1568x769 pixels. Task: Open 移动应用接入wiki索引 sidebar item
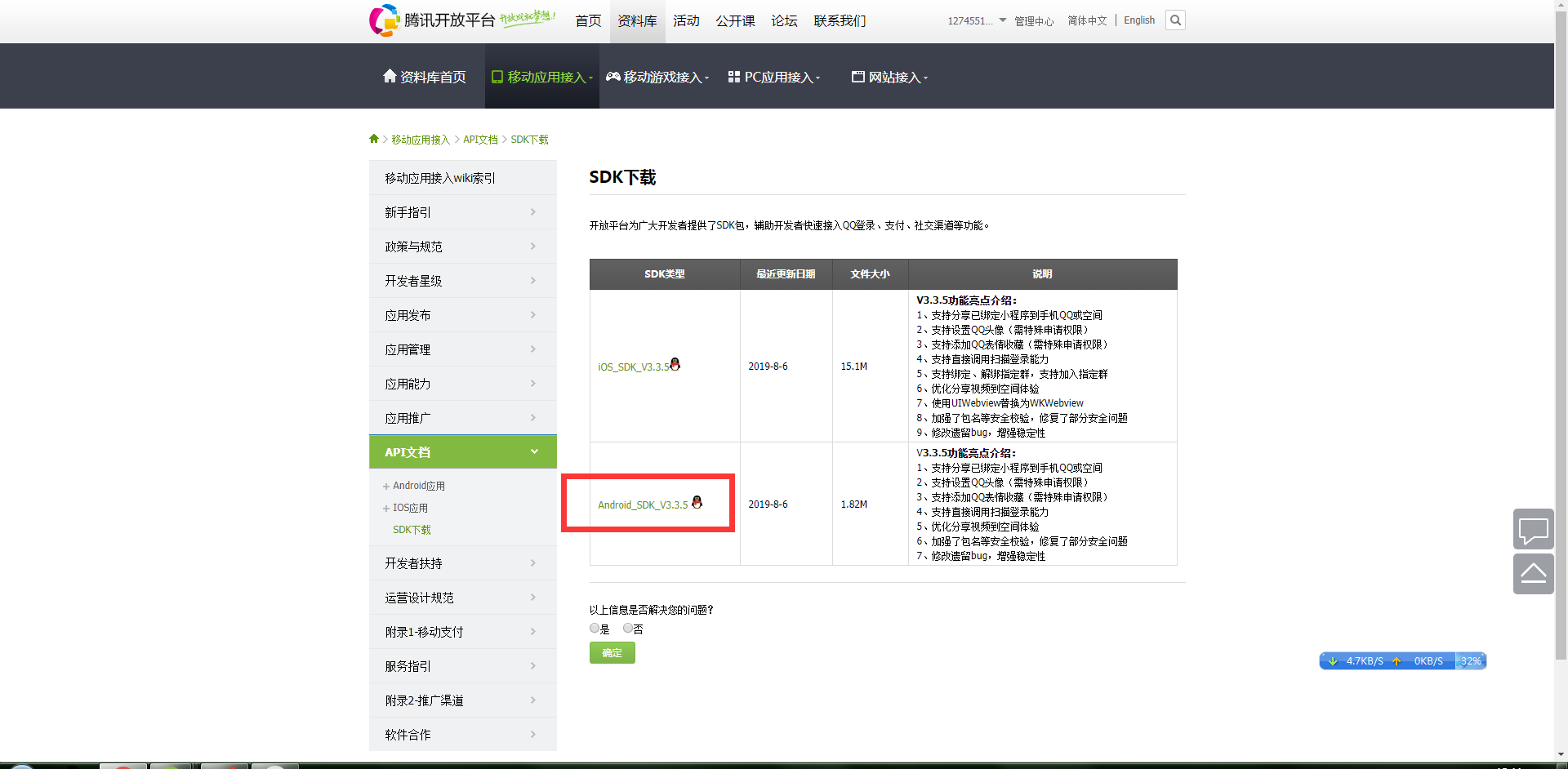point(462,178)
